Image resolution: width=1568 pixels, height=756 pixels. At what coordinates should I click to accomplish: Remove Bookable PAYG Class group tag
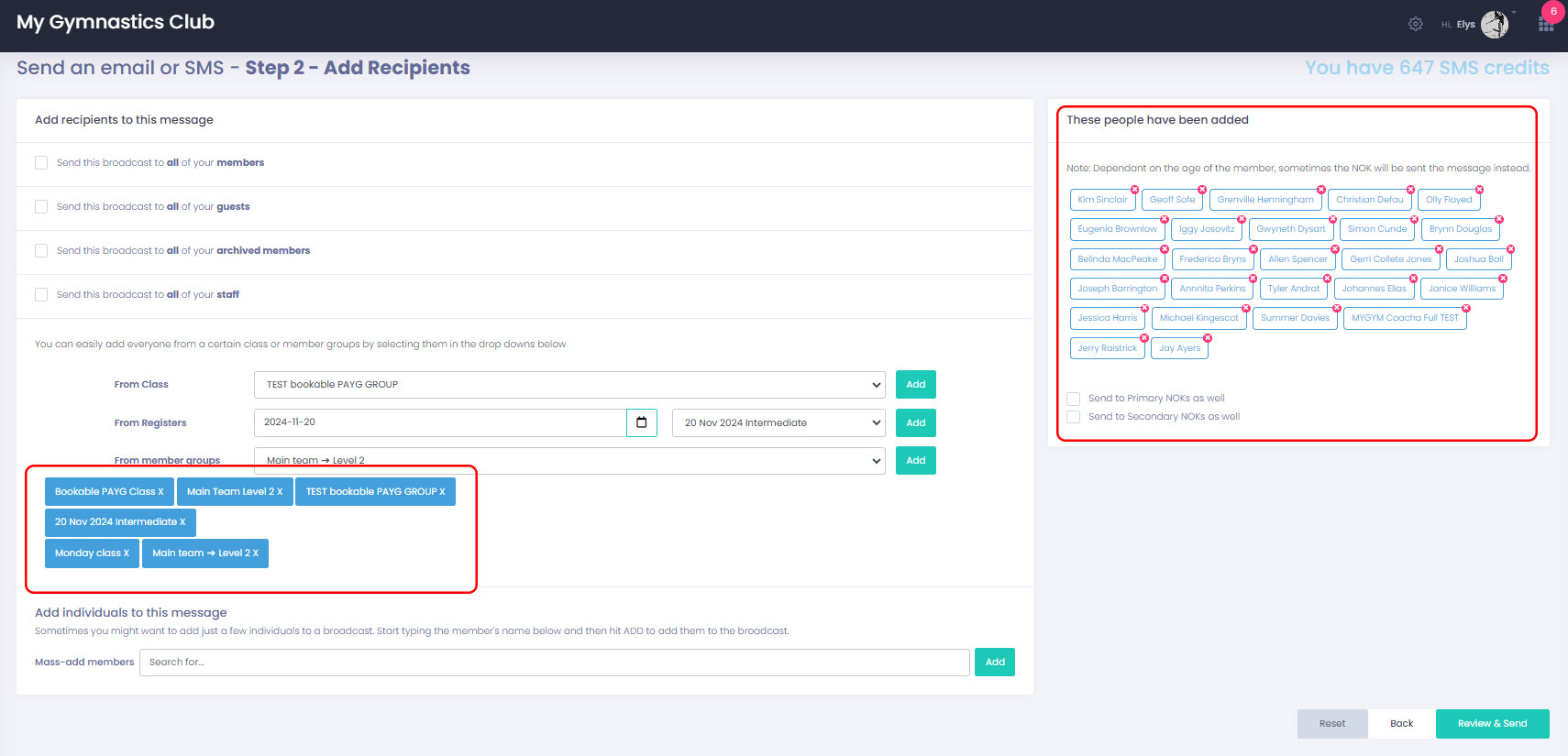(x=160, y=492)
